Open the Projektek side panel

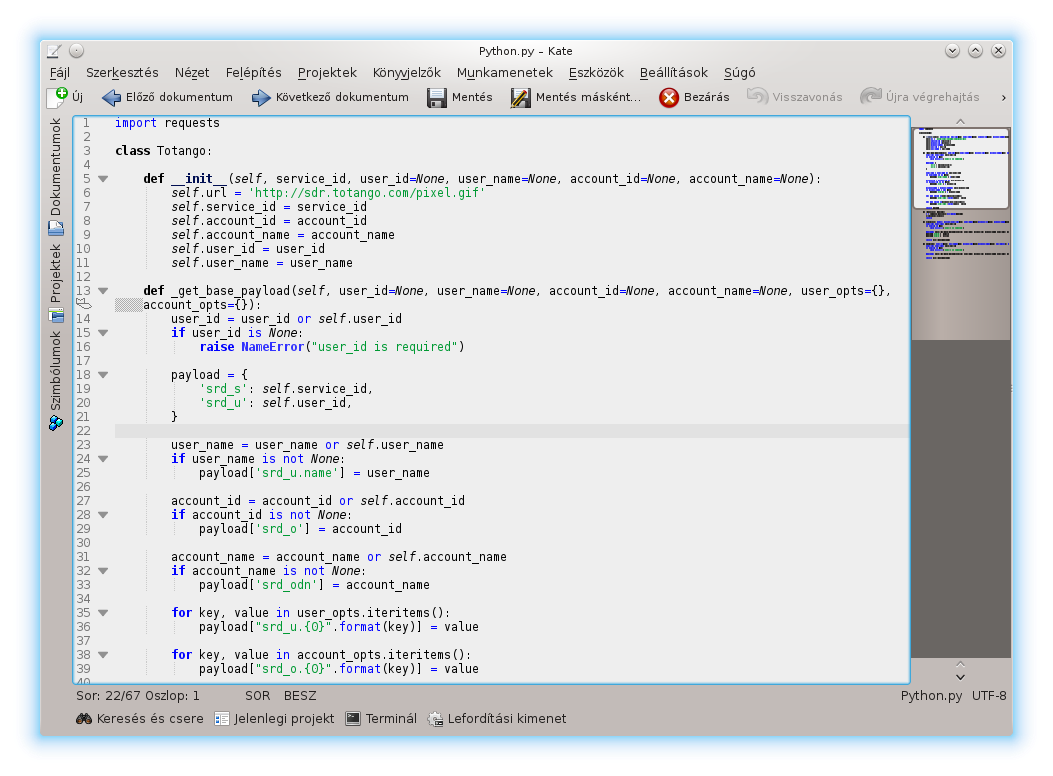click(56, 282)
